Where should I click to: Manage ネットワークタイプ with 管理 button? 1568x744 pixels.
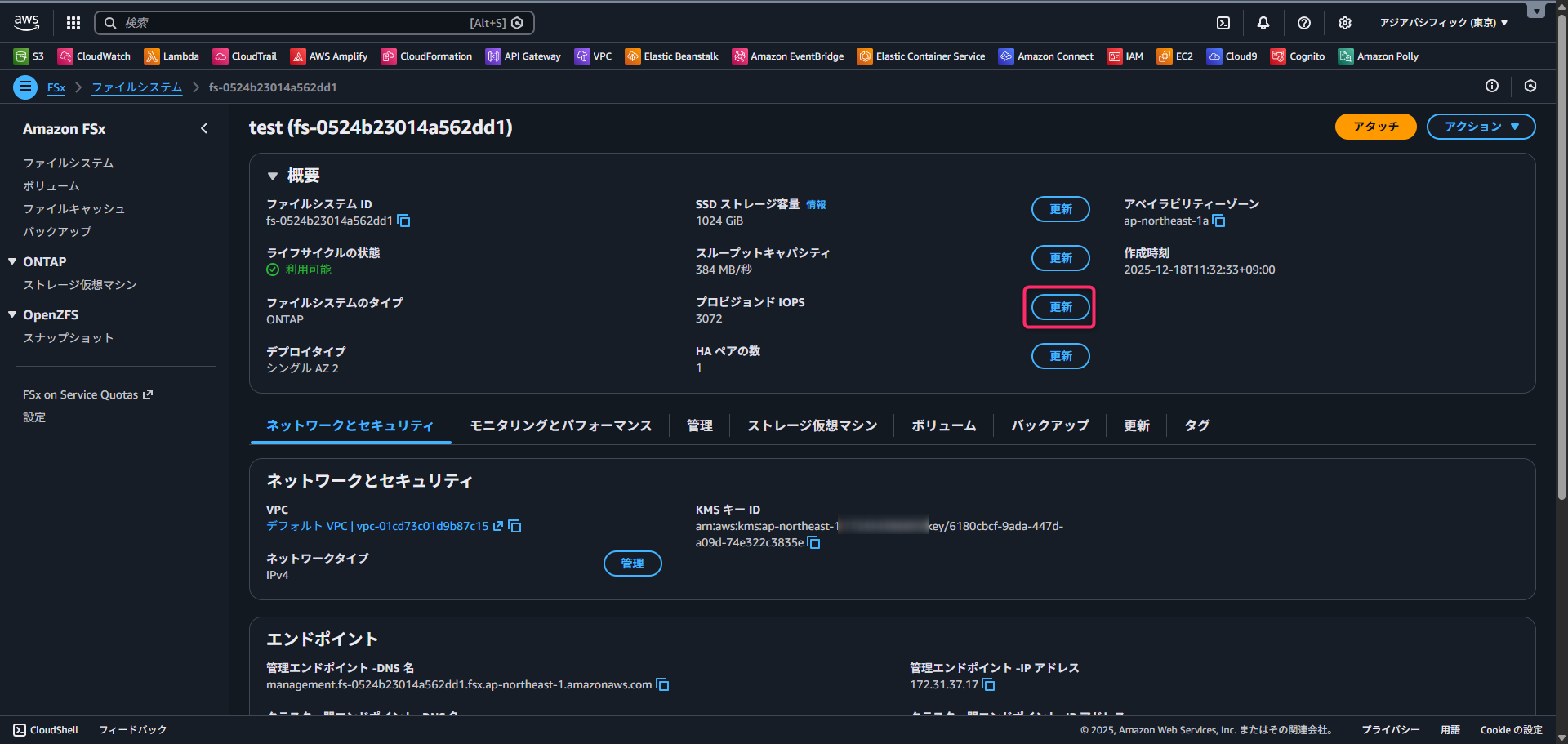(x=632, y=564)
